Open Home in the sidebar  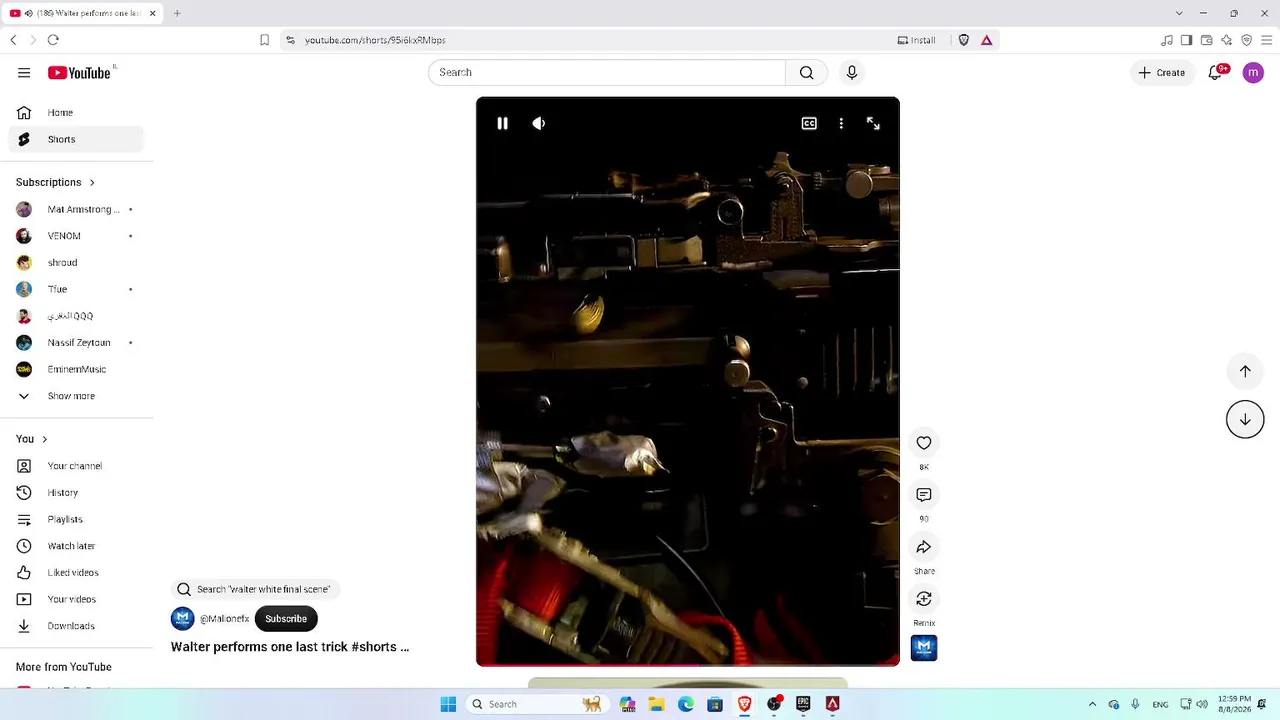[x=76, y=113]
